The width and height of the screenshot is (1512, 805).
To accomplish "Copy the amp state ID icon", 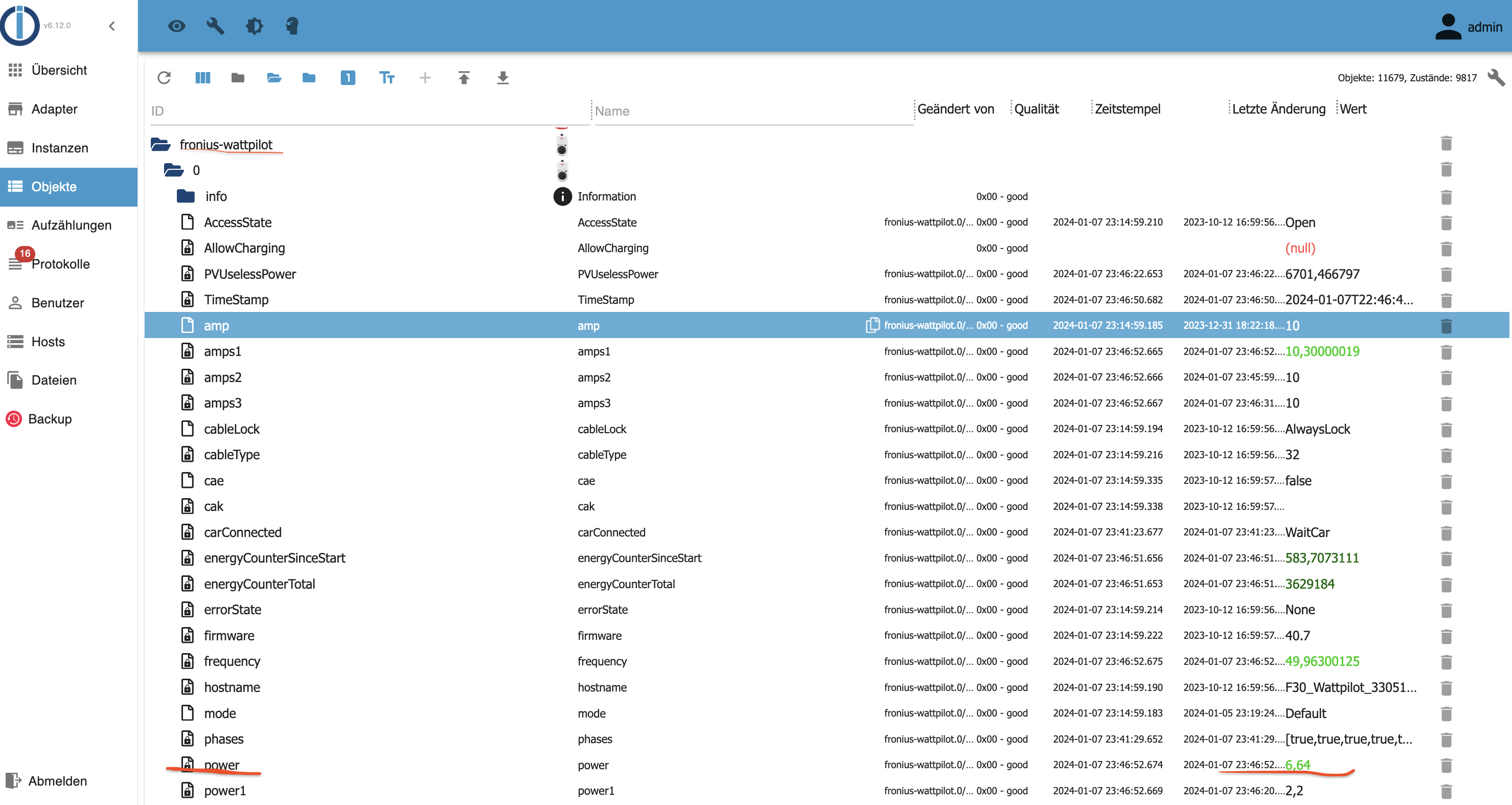I will (x=872, y=325).
